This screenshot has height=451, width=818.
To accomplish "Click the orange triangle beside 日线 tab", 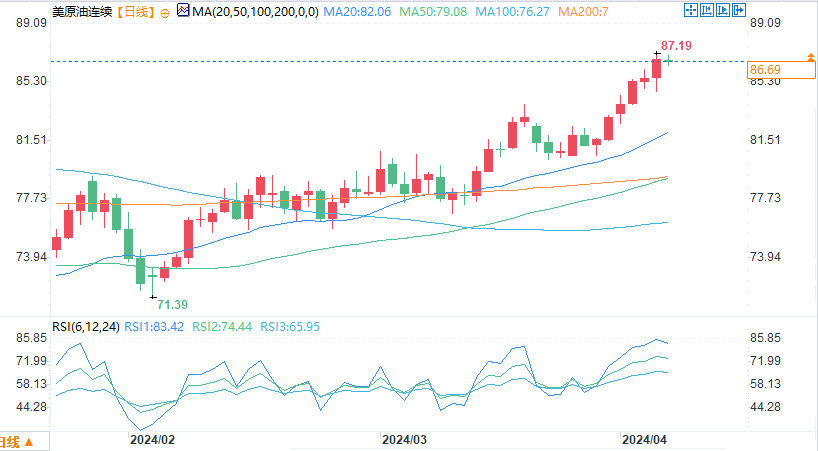I will tap(29, 442).
